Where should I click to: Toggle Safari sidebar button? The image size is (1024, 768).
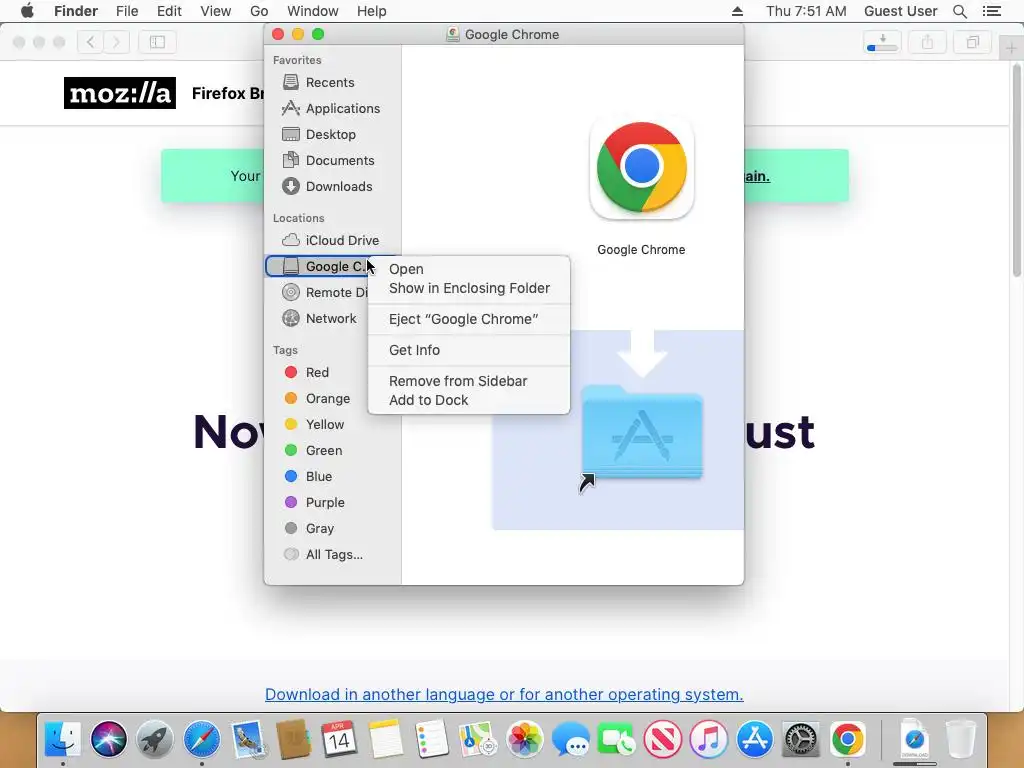coord(157,42)
